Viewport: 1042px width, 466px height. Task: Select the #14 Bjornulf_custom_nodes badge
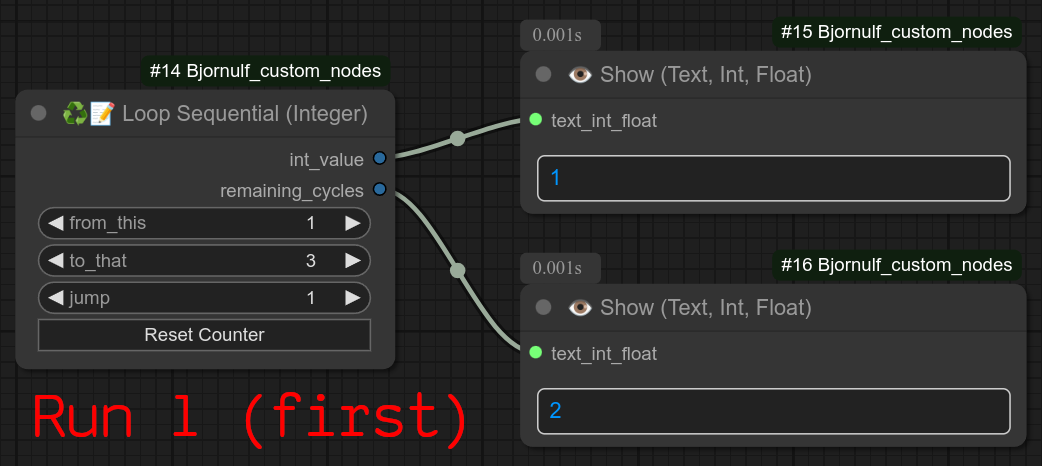[265, 71]
